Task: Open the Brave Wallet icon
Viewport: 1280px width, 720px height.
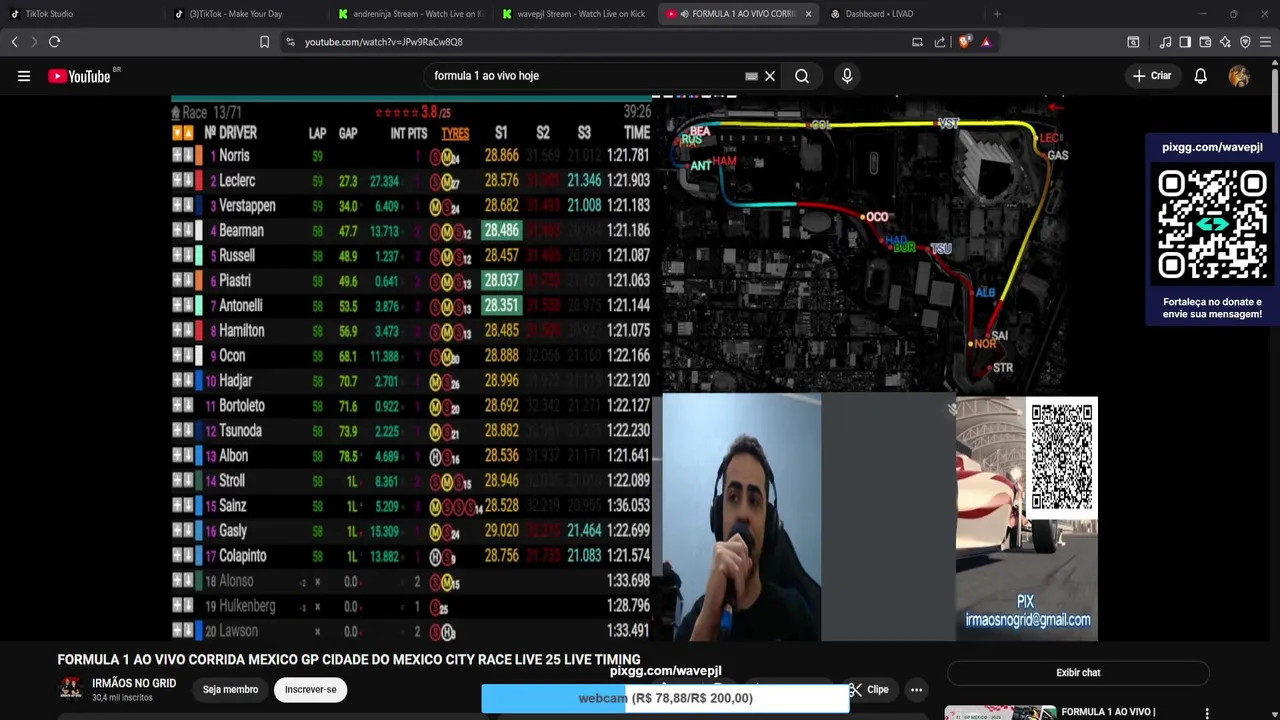Action: pyautogui.click(x=1205, y=42)
